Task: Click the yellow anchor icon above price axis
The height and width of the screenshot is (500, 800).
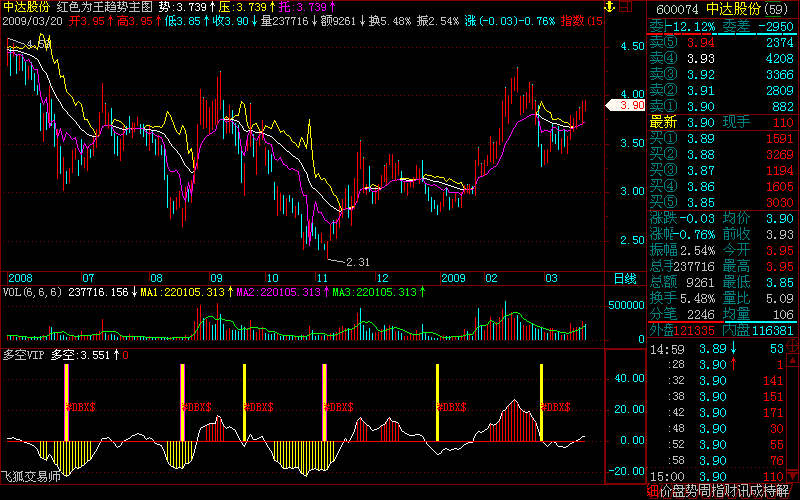Action: [609, 7]
